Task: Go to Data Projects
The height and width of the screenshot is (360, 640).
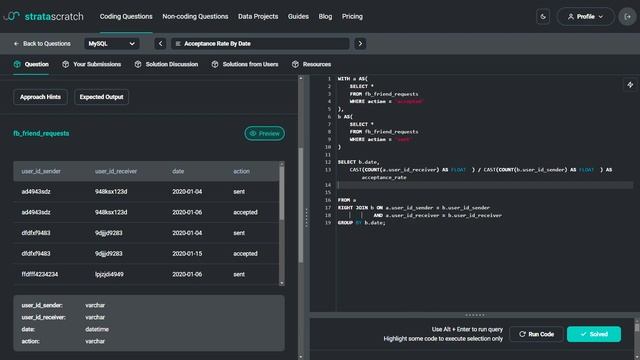Action: 258,17
